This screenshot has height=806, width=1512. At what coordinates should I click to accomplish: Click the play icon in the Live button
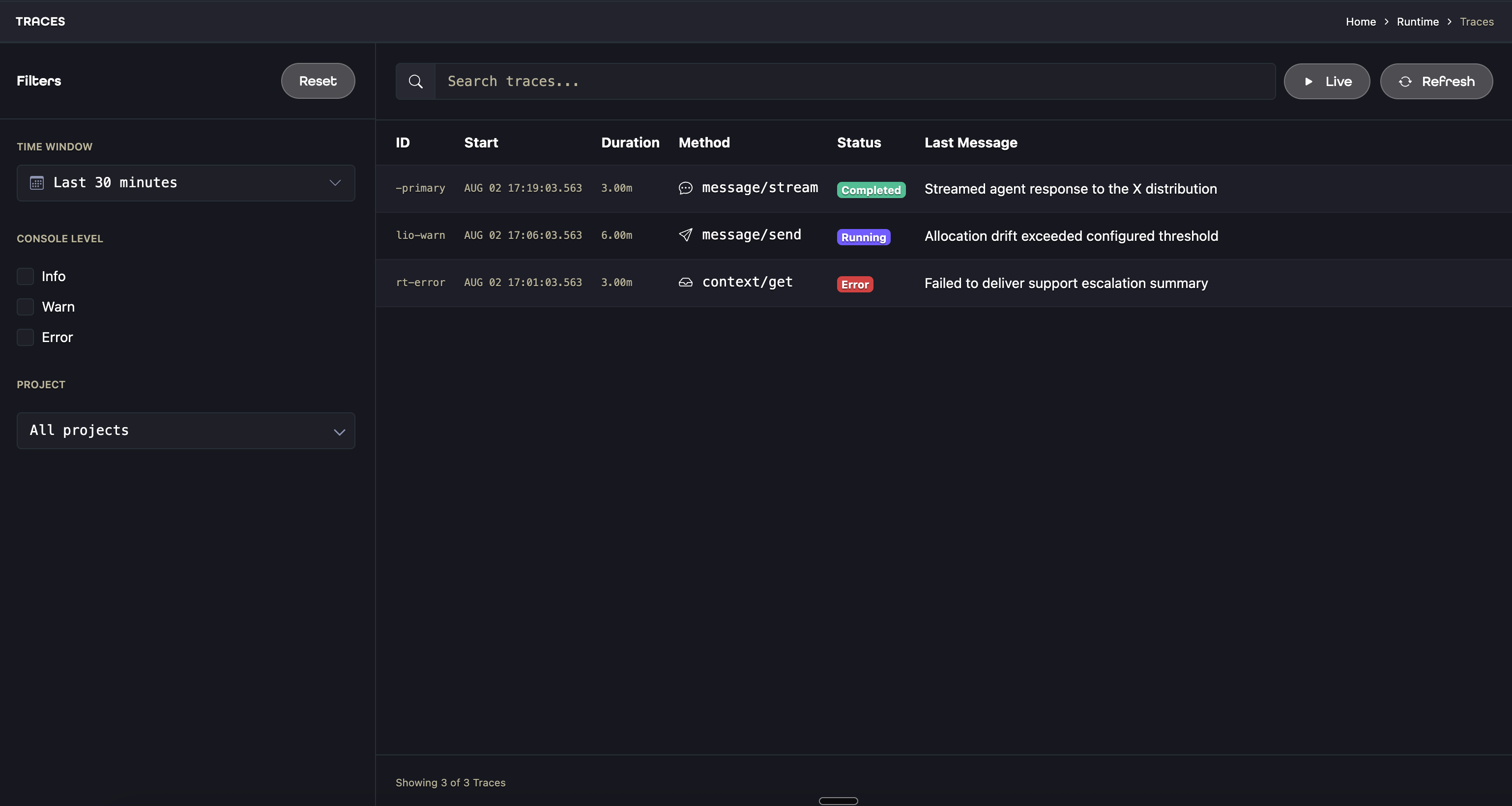1308,82
